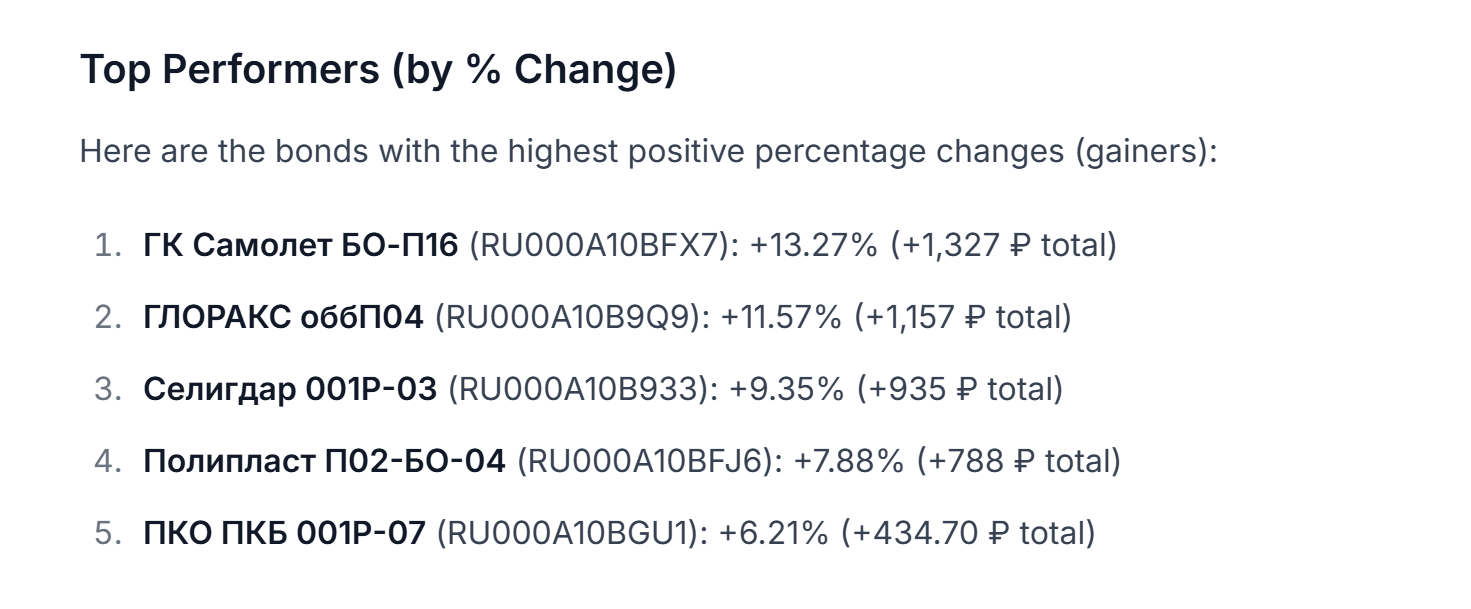1471x609 pixels.
Task: Click the ISIN code RU000A10BFJ6
Action: (x=646, y=461)
